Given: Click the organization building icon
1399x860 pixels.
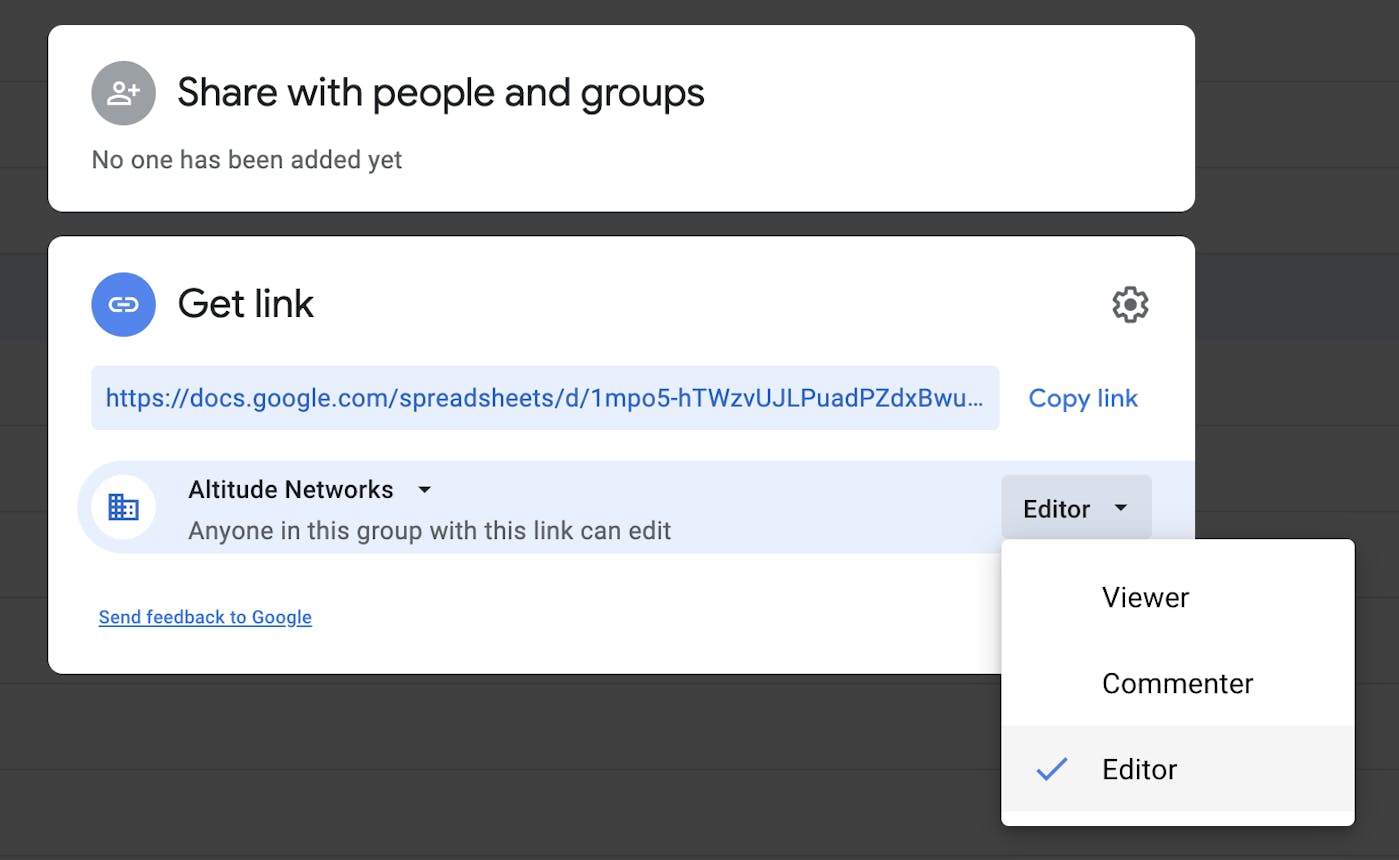Looking at the screenshot, I should [123, 507].
